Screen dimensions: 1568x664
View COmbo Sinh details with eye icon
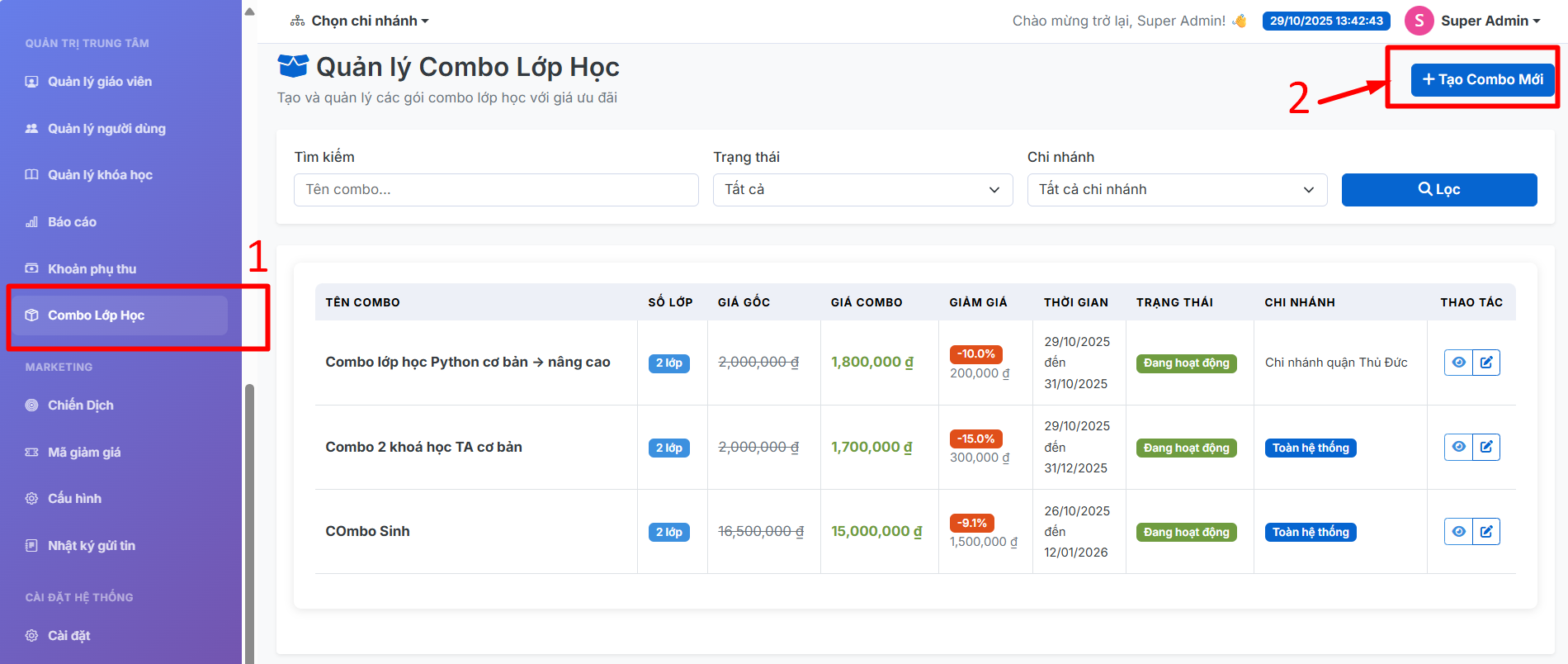click(x=1458, y=532)
